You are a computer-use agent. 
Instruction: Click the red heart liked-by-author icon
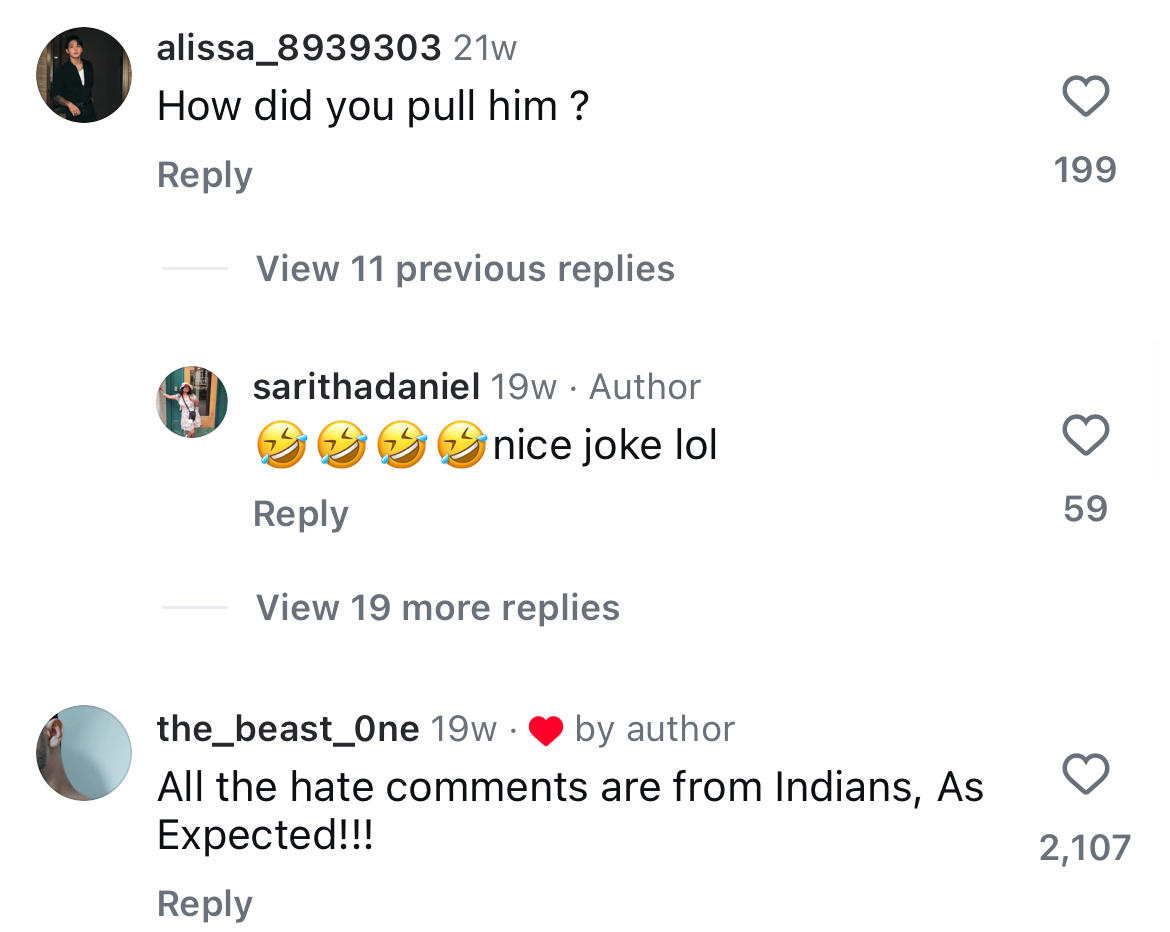click(x=546, y=731)
